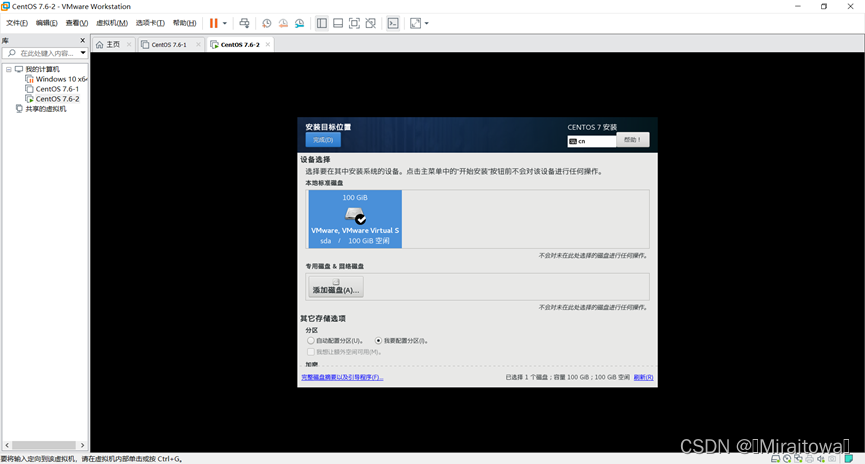Viewport: 865px width, 464px height.
Task: Click the library horizontal scrollbar thumb
Action: tap(44, 445)
